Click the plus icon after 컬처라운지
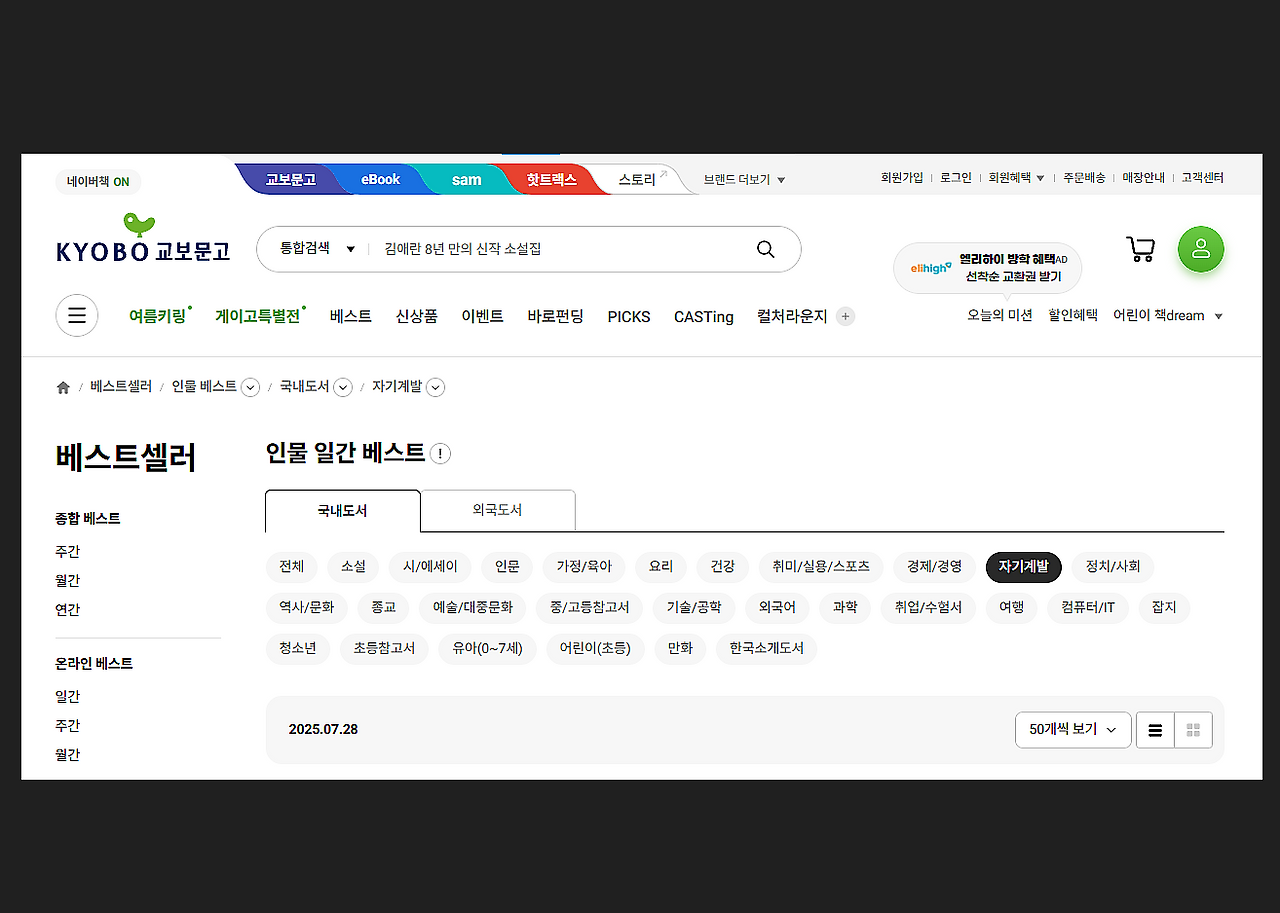Image resolution: width=1280 pixels, height=913 pixels. coord(845,317)
